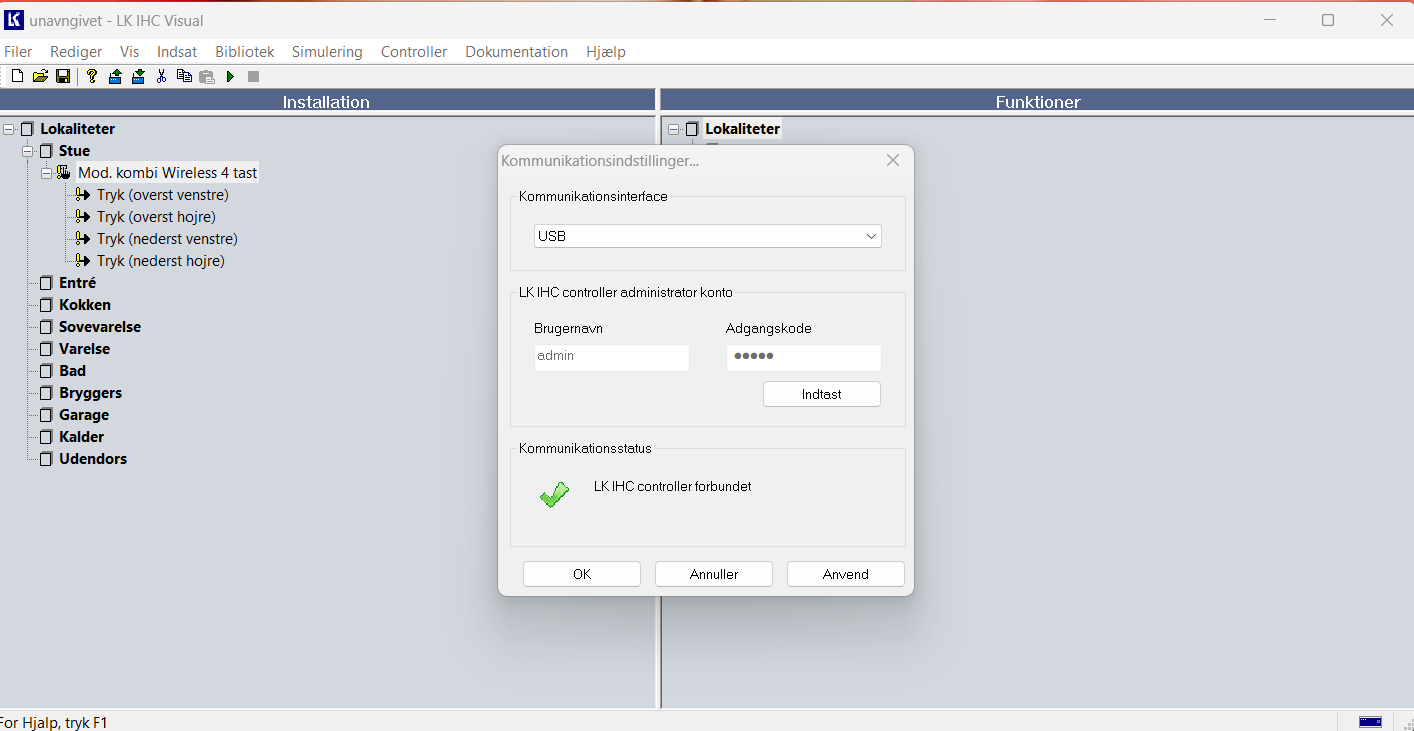Select the Kokken room label
This screenshot has height=731, width=1414.
[85, 305]
